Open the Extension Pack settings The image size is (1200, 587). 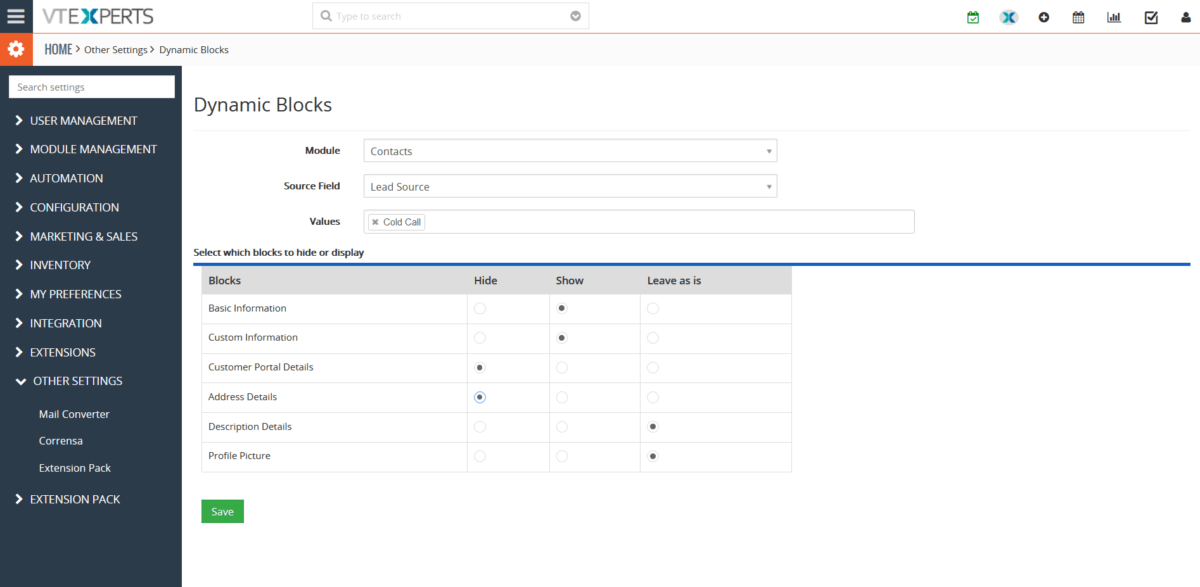75,467
